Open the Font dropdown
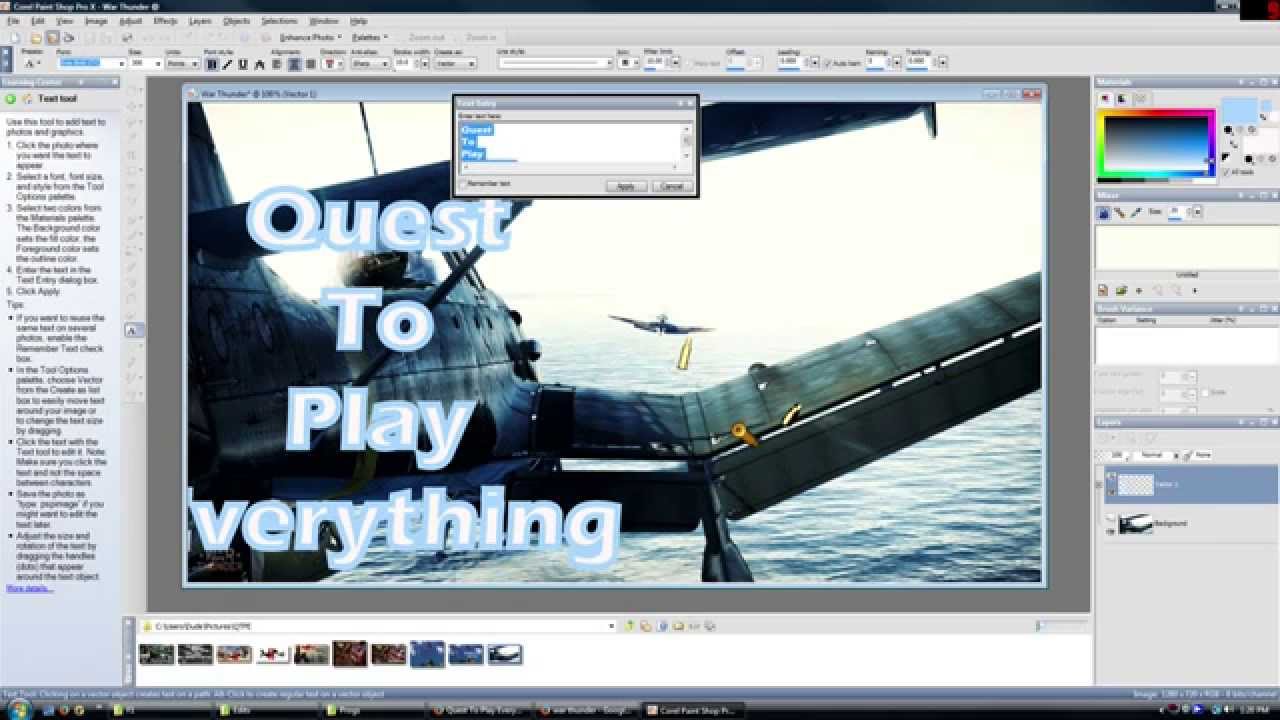 point(121,64)
